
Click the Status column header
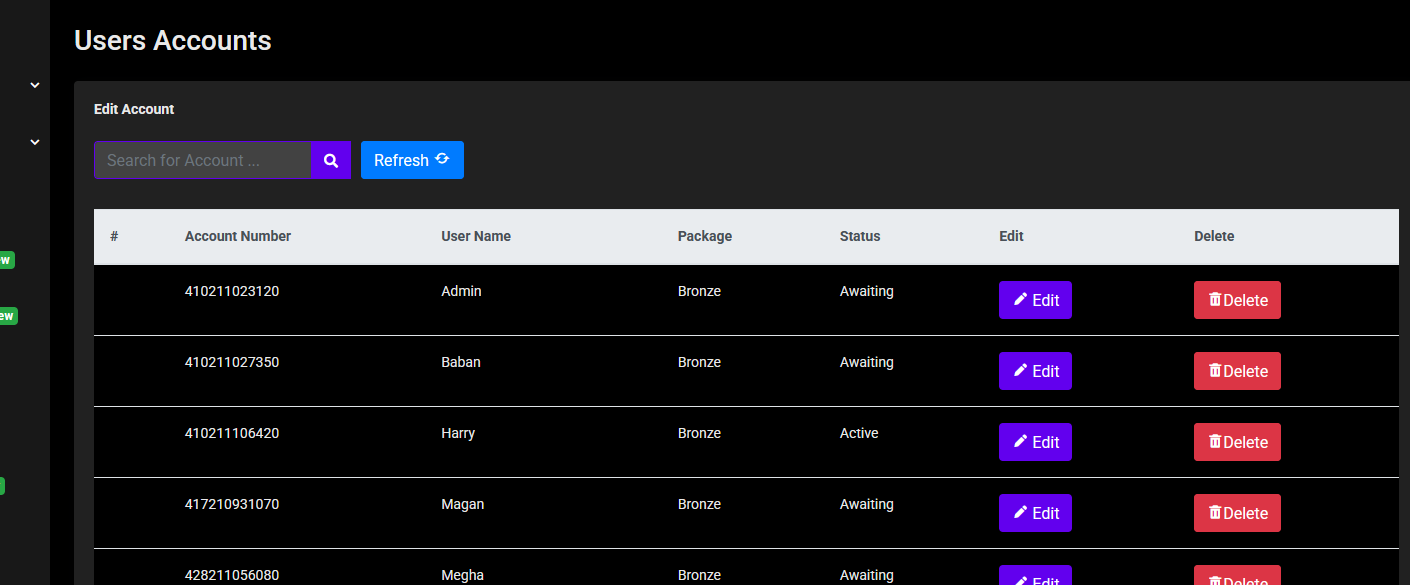(x=860, y=236)
